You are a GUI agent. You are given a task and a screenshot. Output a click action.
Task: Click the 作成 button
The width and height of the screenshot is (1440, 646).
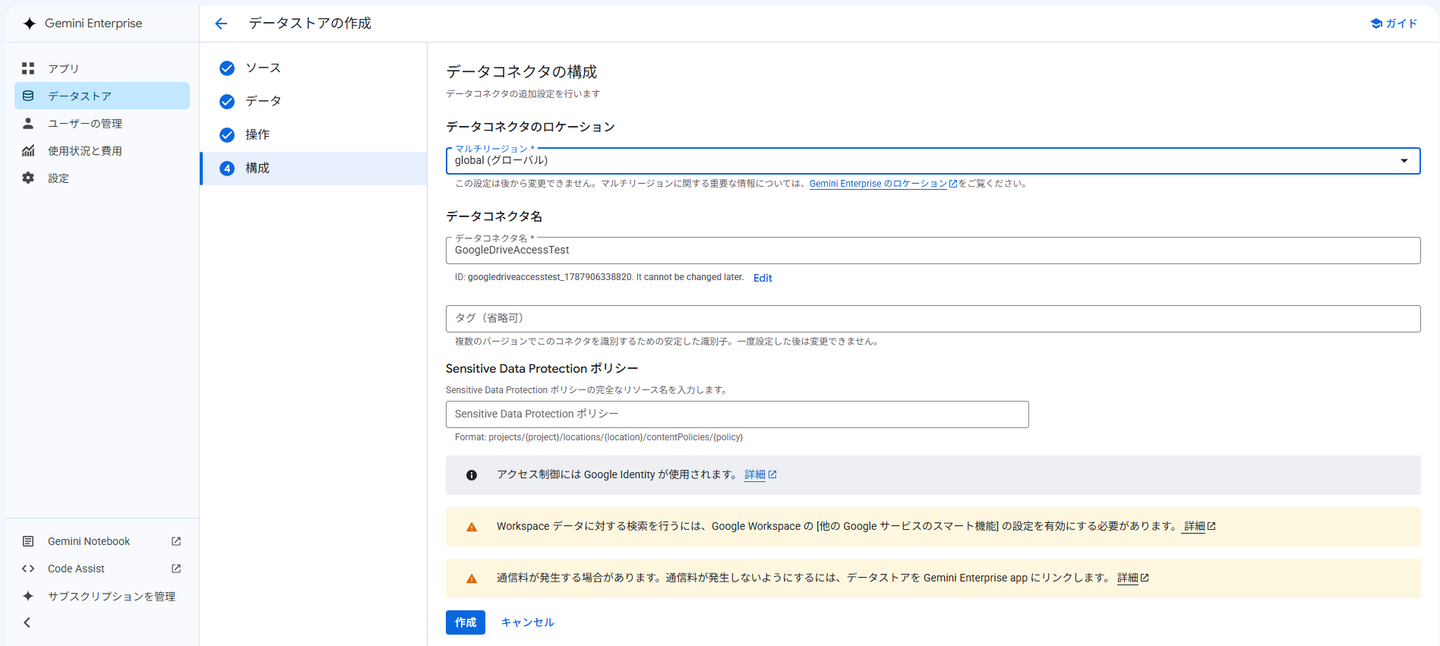click(465, 622)
